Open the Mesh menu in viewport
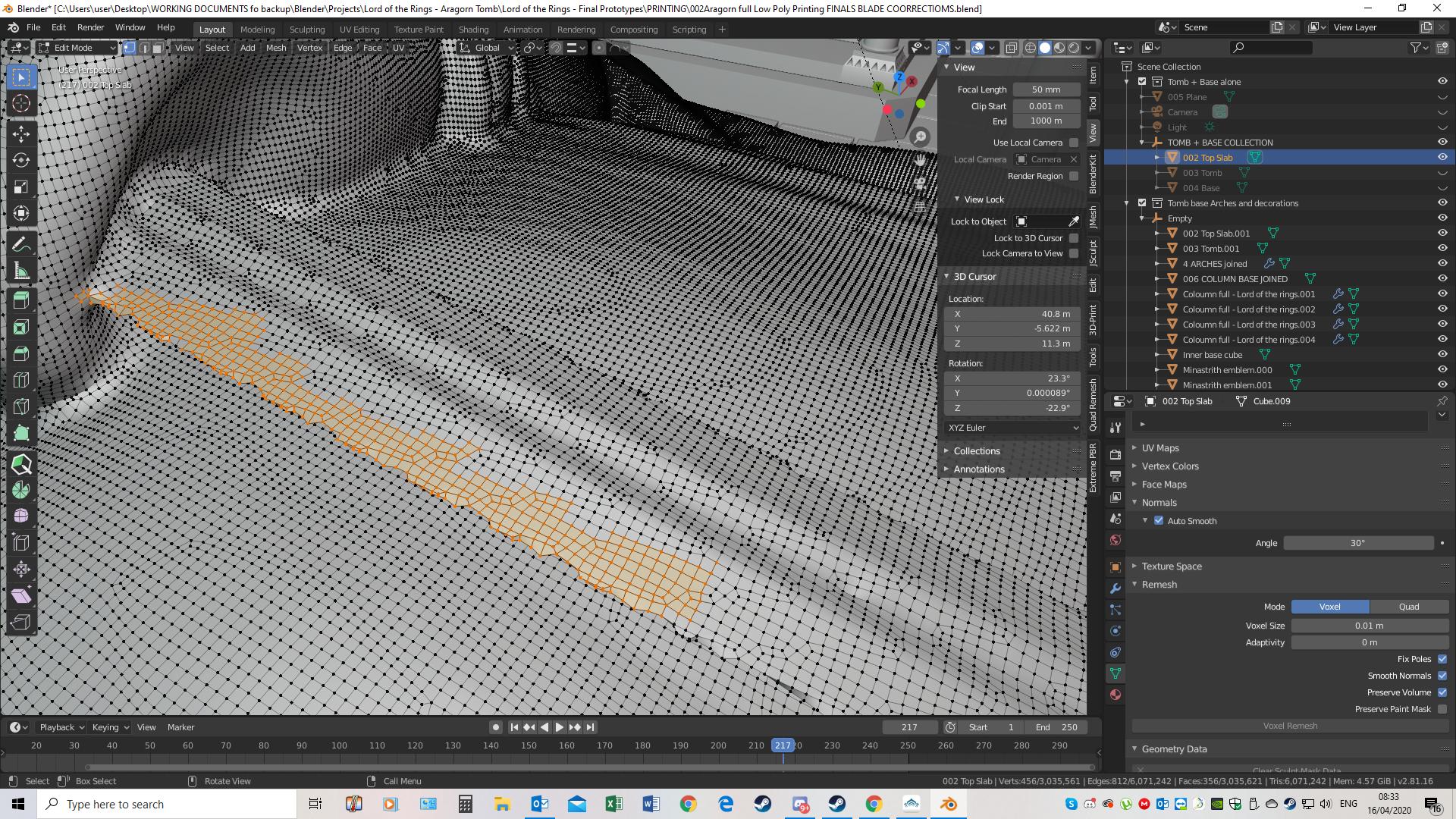The width and height of the screenshot is (1456, 819). pyautogui.click(x=276, y=48)
